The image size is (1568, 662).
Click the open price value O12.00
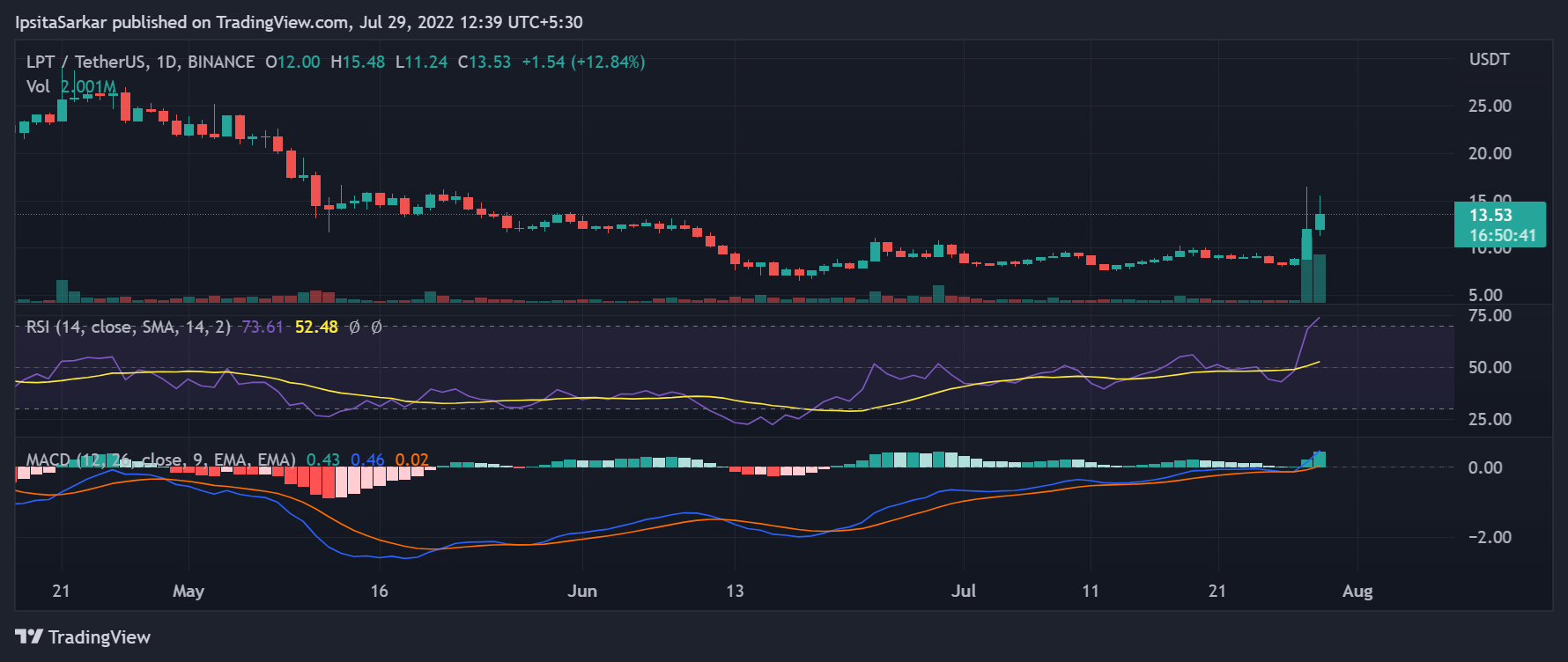click(x=293, y=62)
